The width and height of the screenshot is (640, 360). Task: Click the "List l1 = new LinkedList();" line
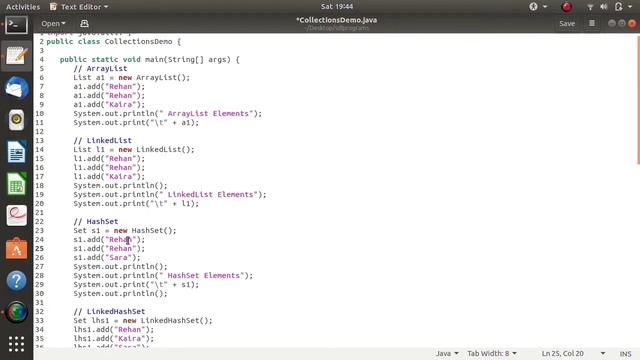pos(134,149)
